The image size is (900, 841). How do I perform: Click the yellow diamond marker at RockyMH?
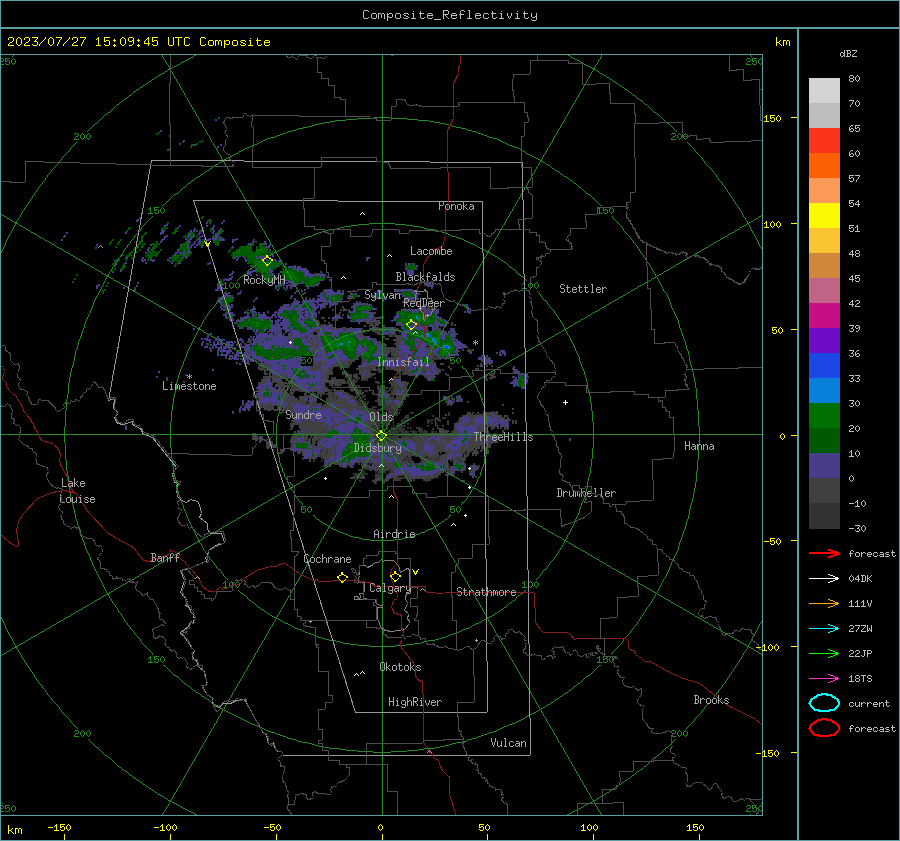pyautogui.click(x=267, y=261)
